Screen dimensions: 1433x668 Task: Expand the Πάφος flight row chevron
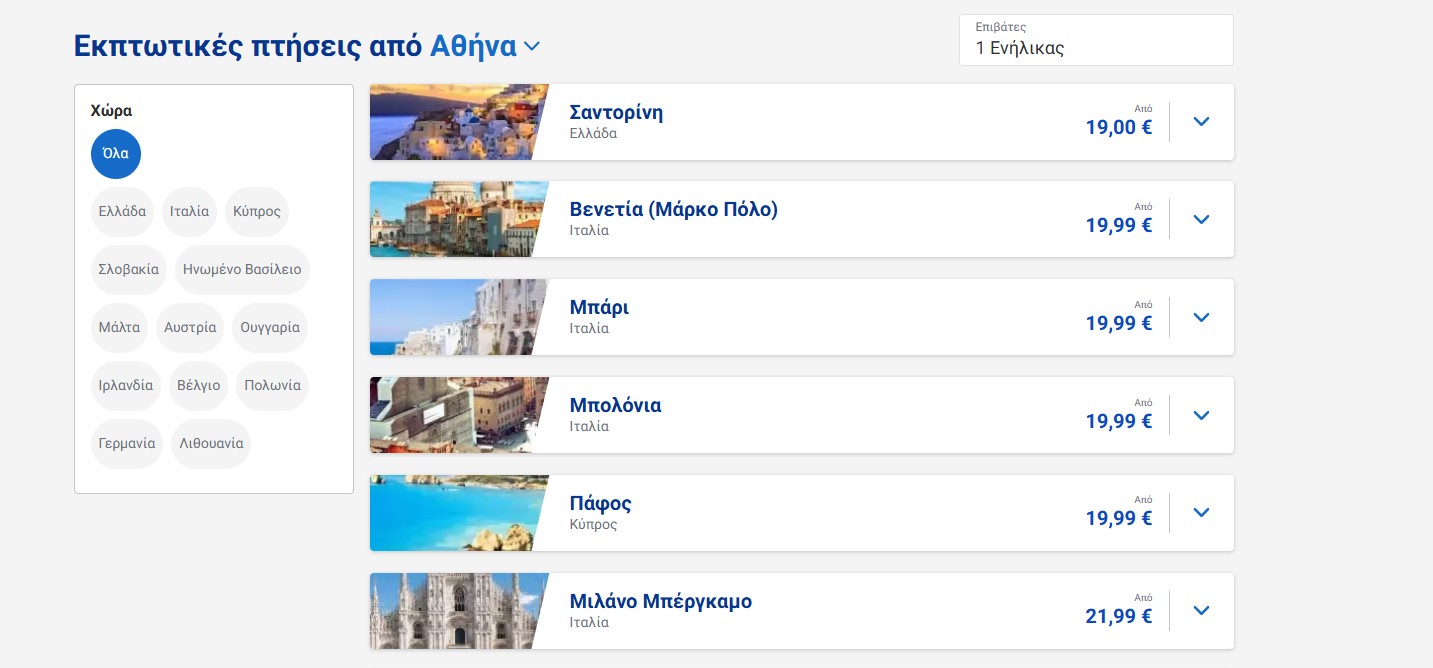tap(1201, 513)
